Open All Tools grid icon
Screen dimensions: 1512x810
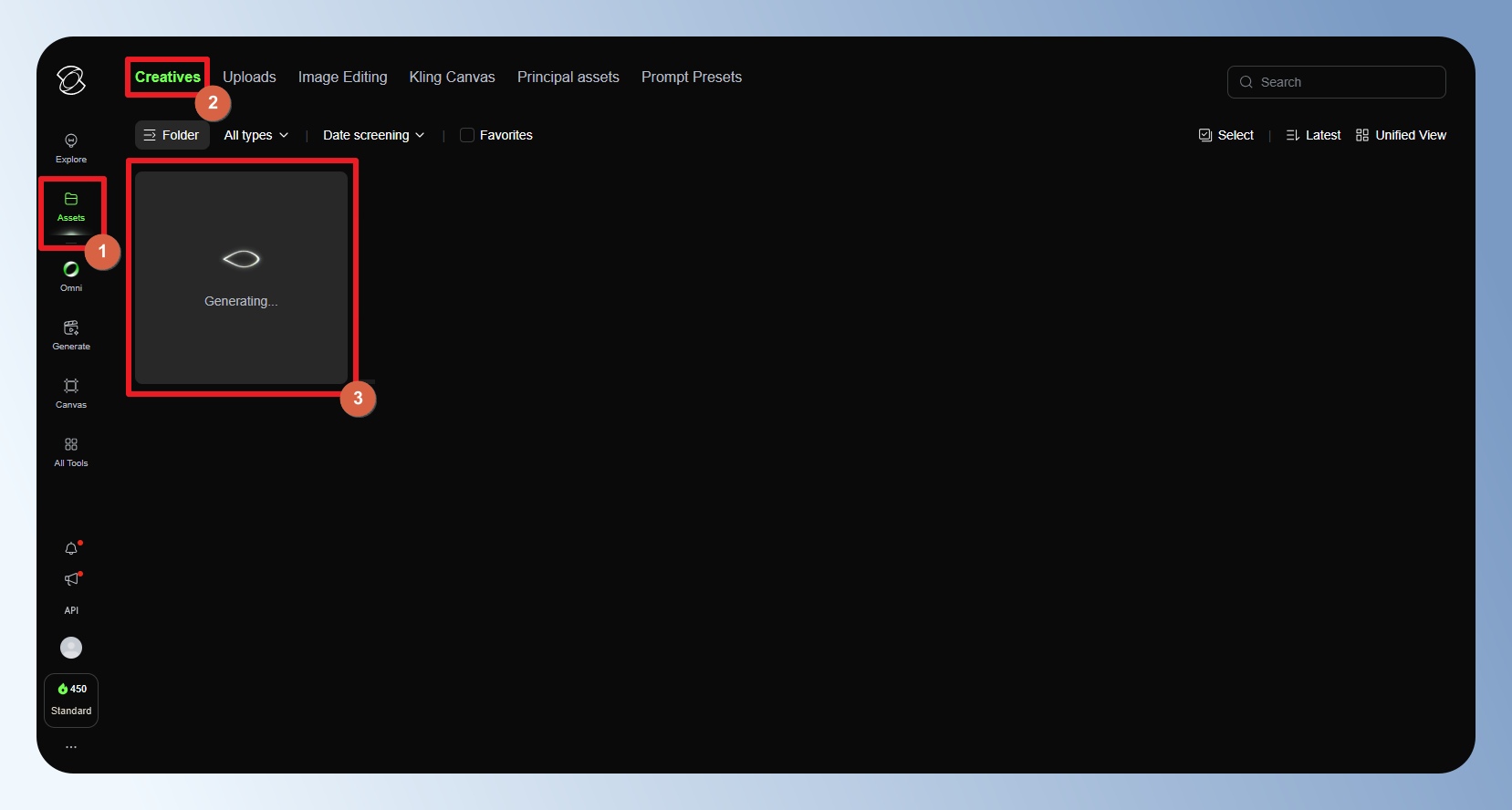[71, 451]
